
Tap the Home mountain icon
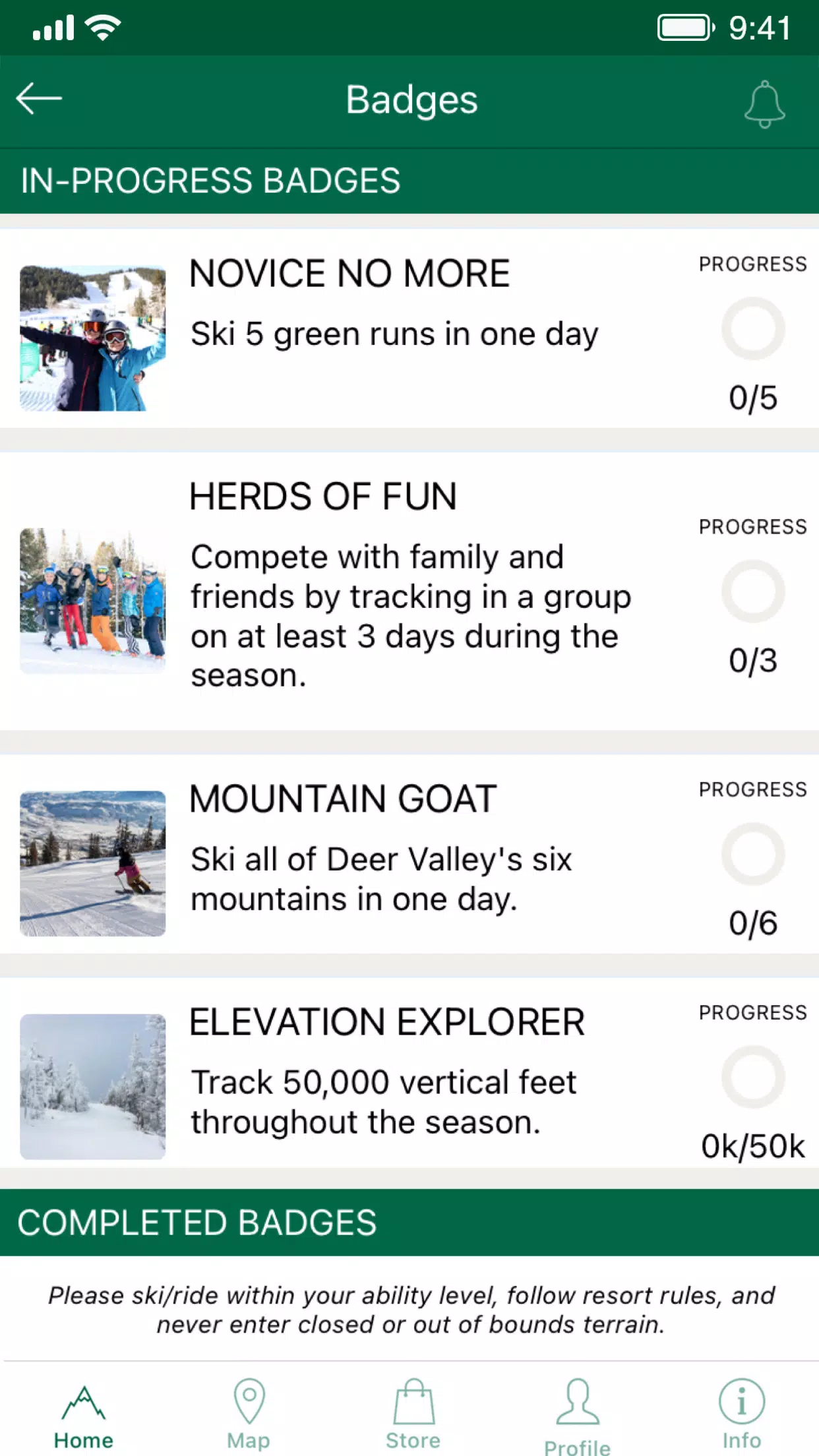[x=83, y=1403]
